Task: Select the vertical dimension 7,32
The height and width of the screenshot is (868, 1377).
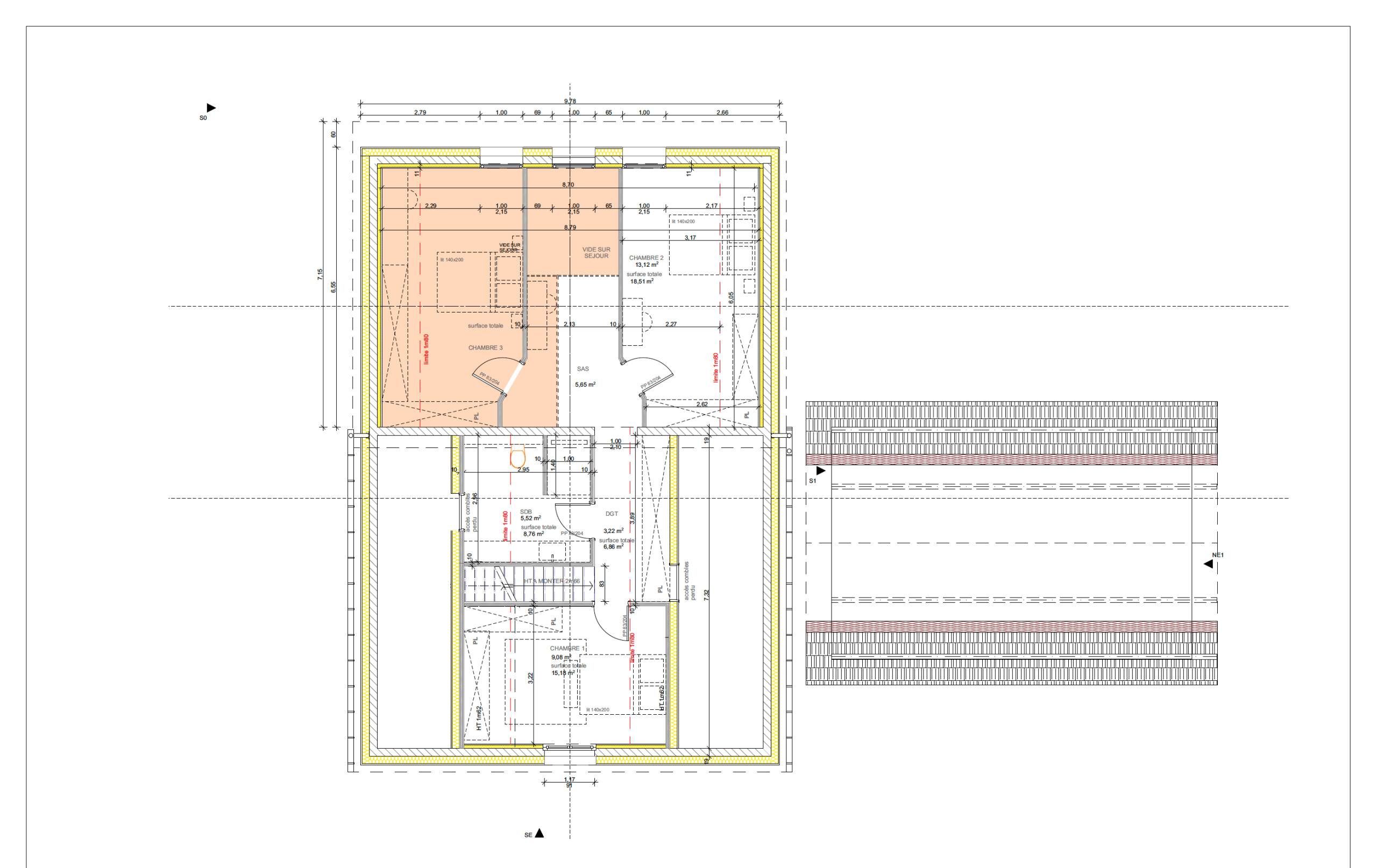Action: pos(706,595)
